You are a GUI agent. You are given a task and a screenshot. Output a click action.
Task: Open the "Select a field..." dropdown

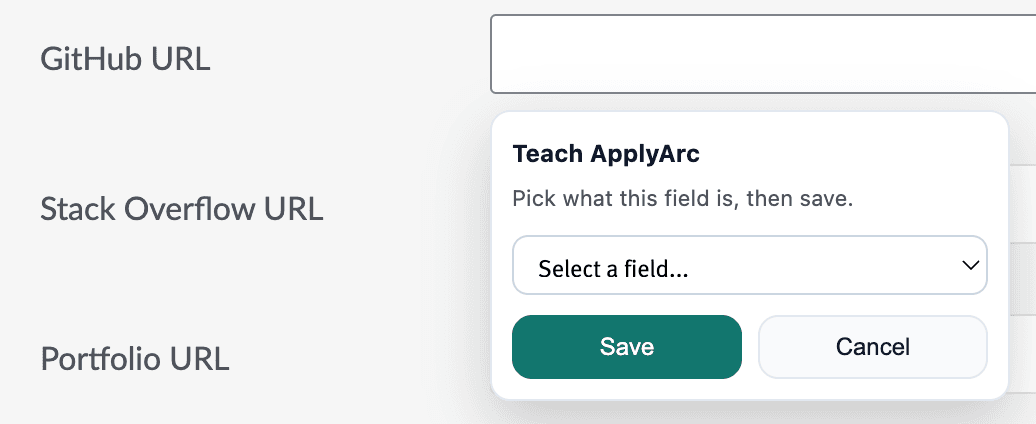pyautogui.click(x=749, y=266)
